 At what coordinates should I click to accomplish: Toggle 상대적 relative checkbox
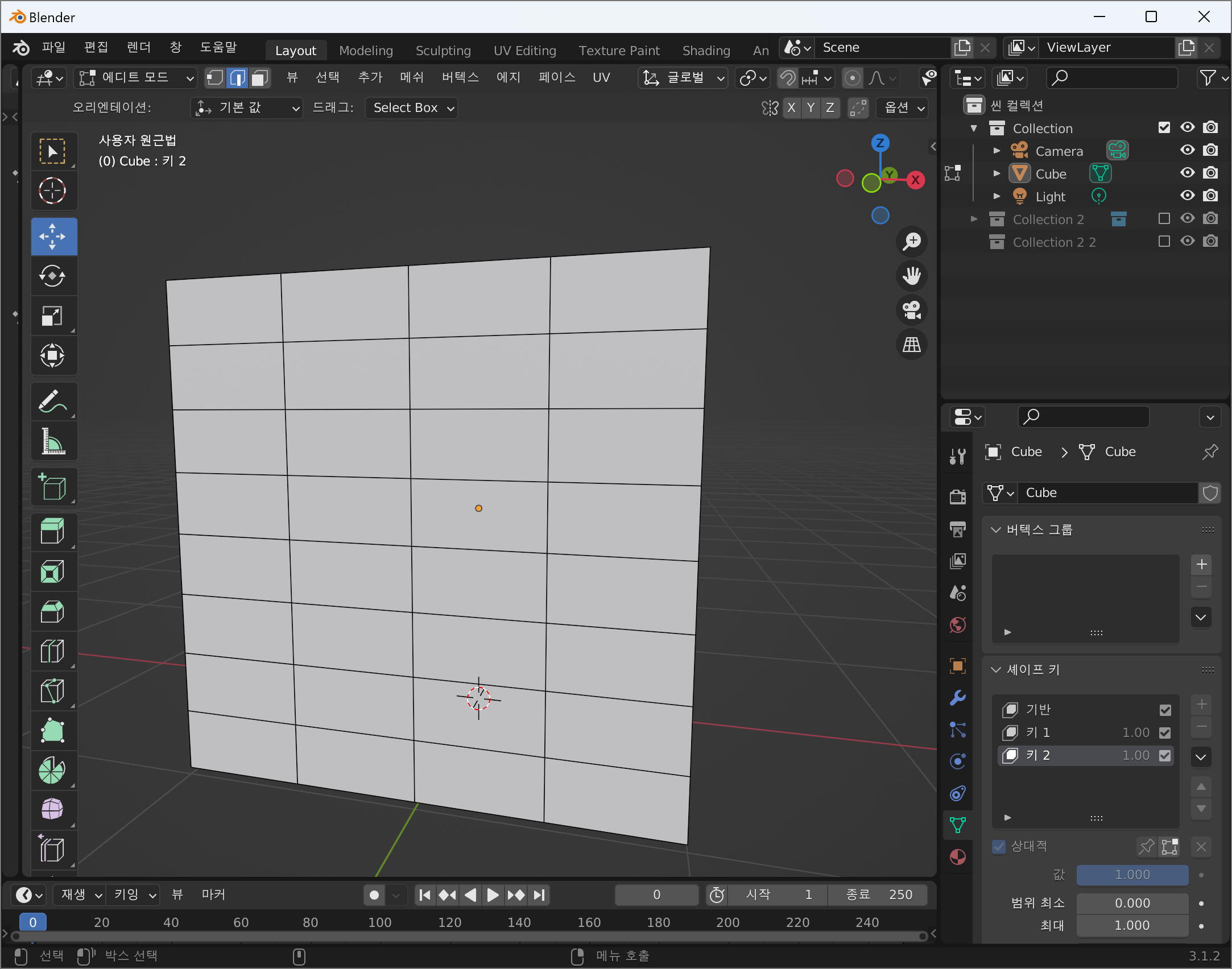click(999, 846)
